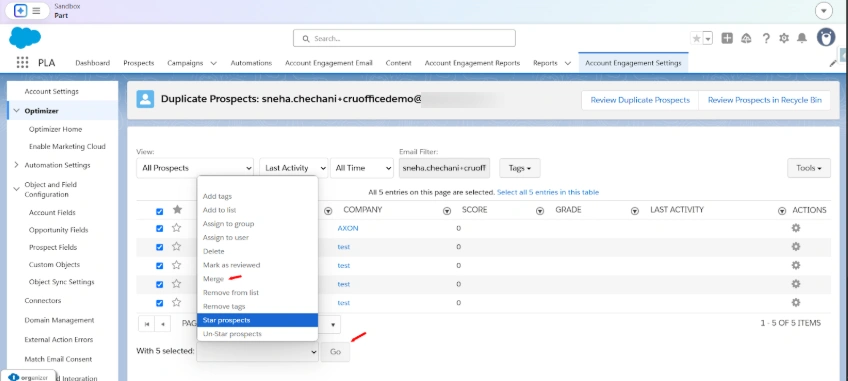
Task: Switch to the Prospects tab
Action: pyautogui.click(x=138, y=63)
